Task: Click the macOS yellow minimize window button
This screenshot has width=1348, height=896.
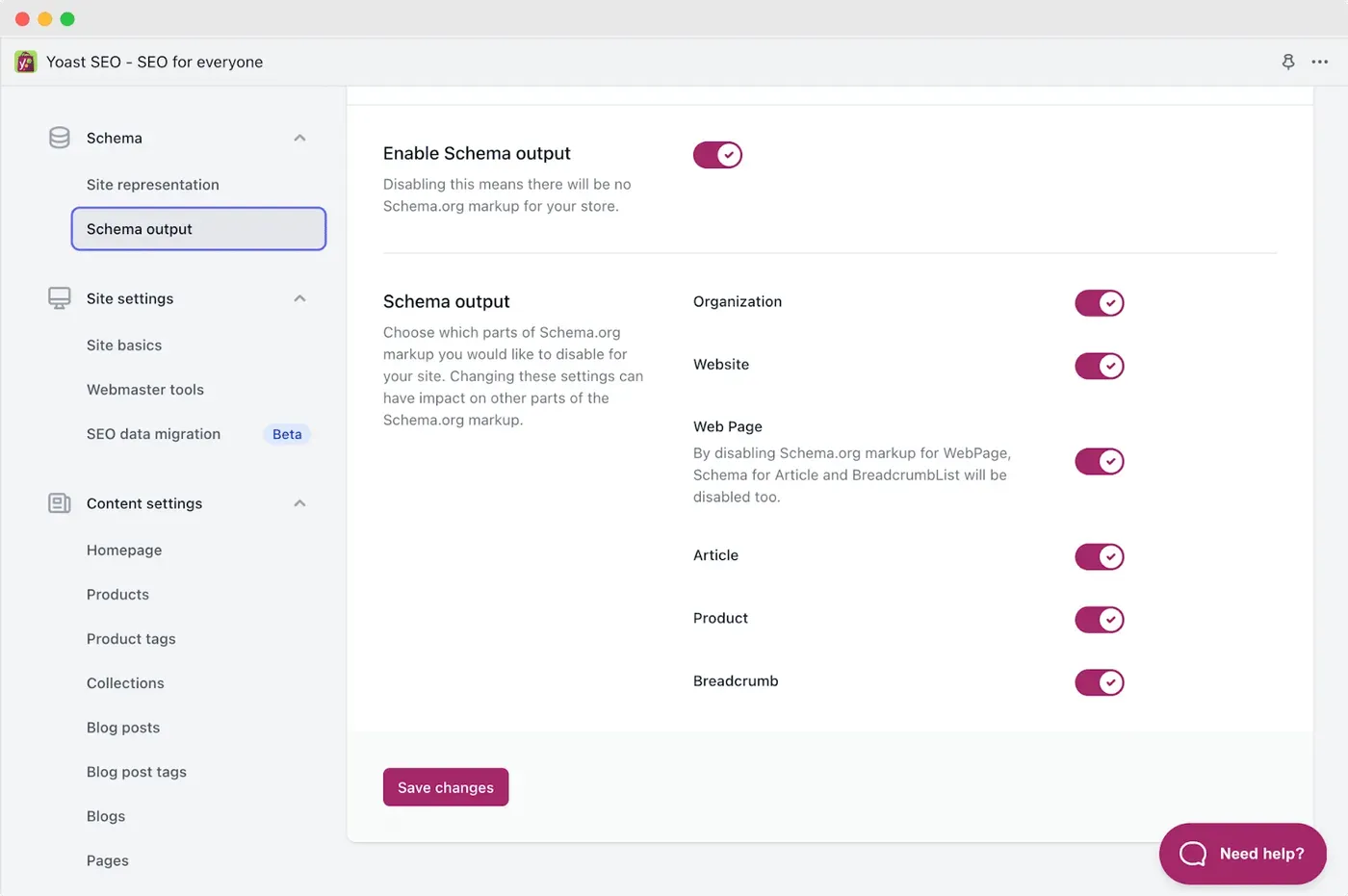Action: point(44,19)
